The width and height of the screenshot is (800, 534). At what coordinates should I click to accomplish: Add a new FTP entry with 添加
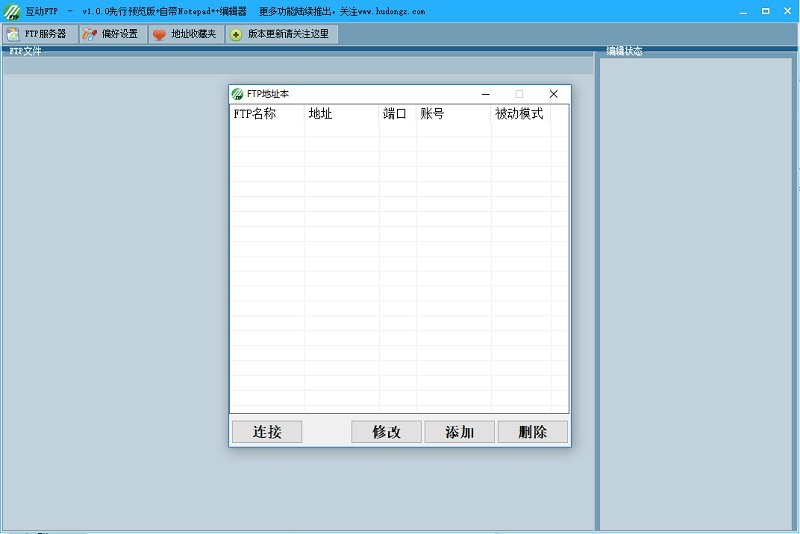pos(459,432)
